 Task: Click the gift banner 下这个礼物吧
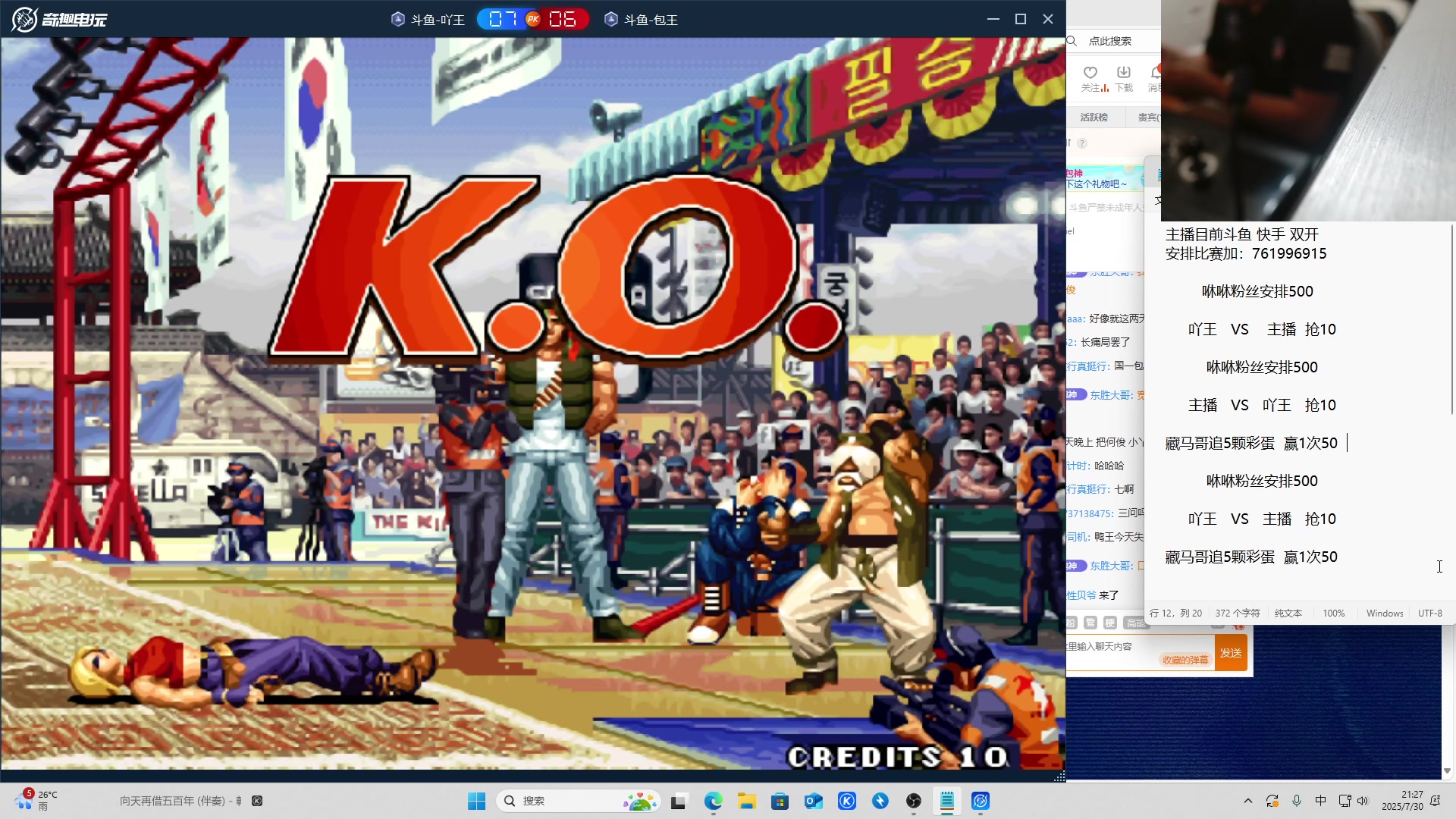click(1106, 179)
